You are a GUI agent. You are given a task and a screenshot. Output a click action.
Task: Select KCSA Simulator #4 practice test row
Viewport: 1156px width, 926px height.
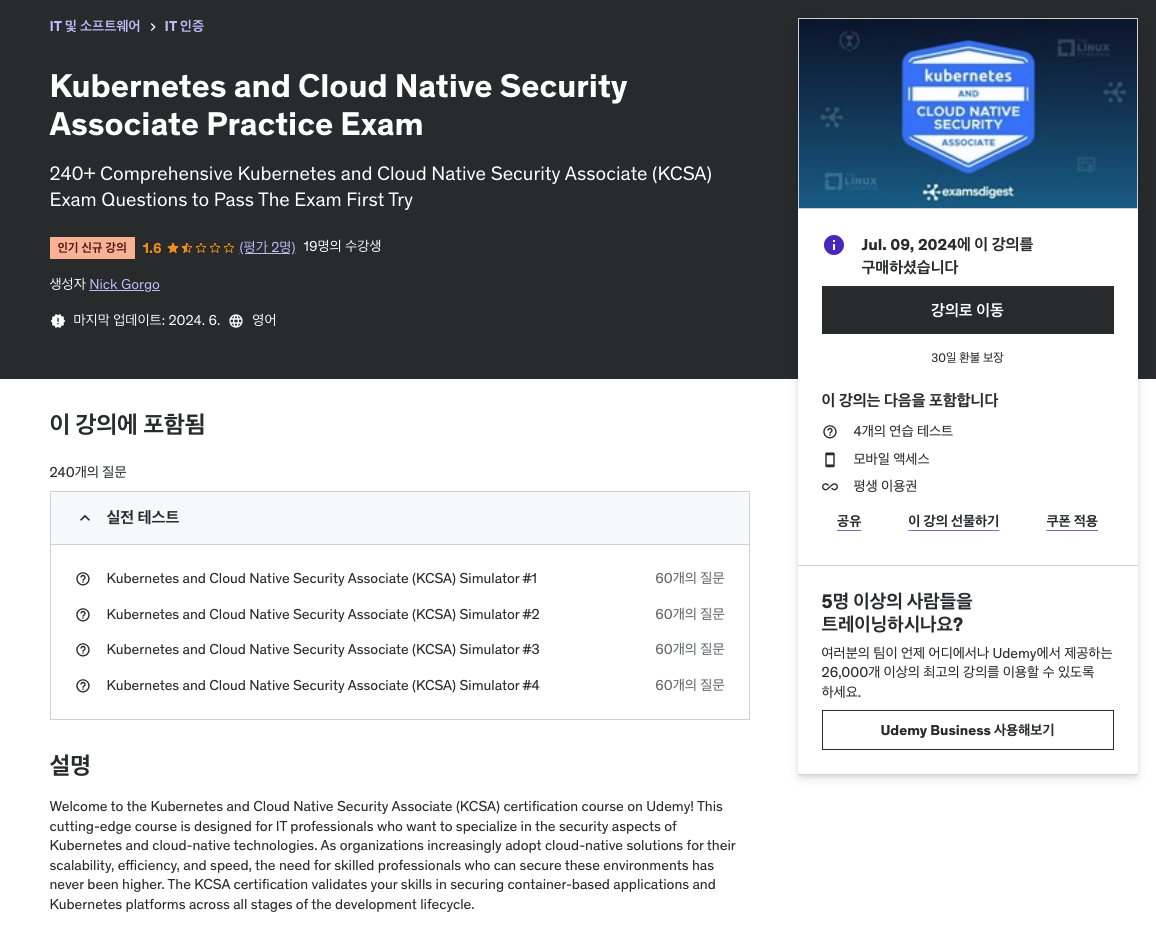tap(400, 686)
